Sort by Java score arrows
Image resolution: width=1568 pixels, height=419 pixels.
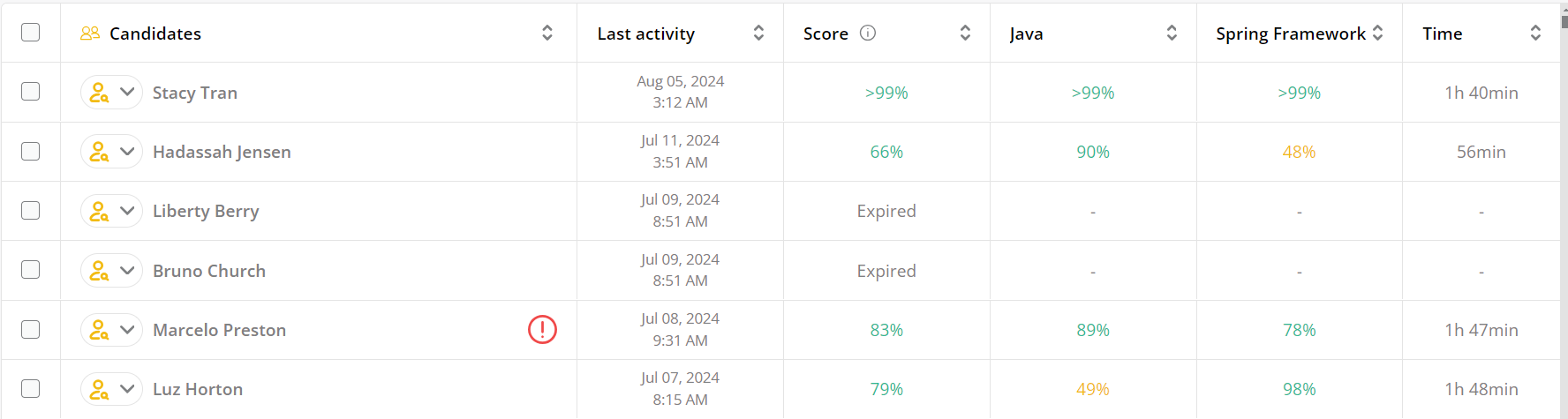pyautogui.click(x=1172, y=33)
